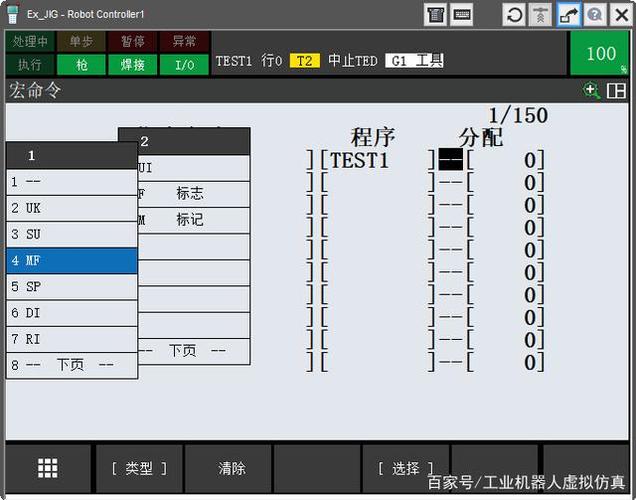
Task: Click the 执行 run indicator
Action: (30, 64)
